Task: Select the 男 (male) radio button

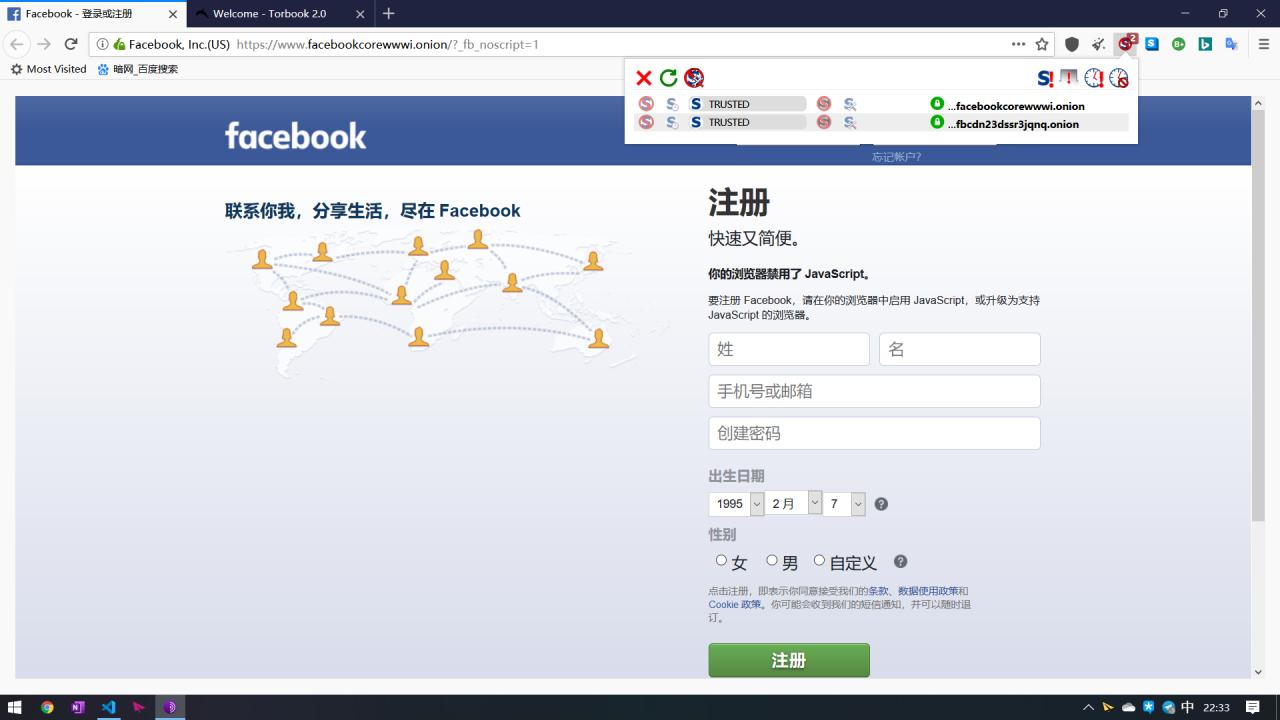Action: pos(772,560)
